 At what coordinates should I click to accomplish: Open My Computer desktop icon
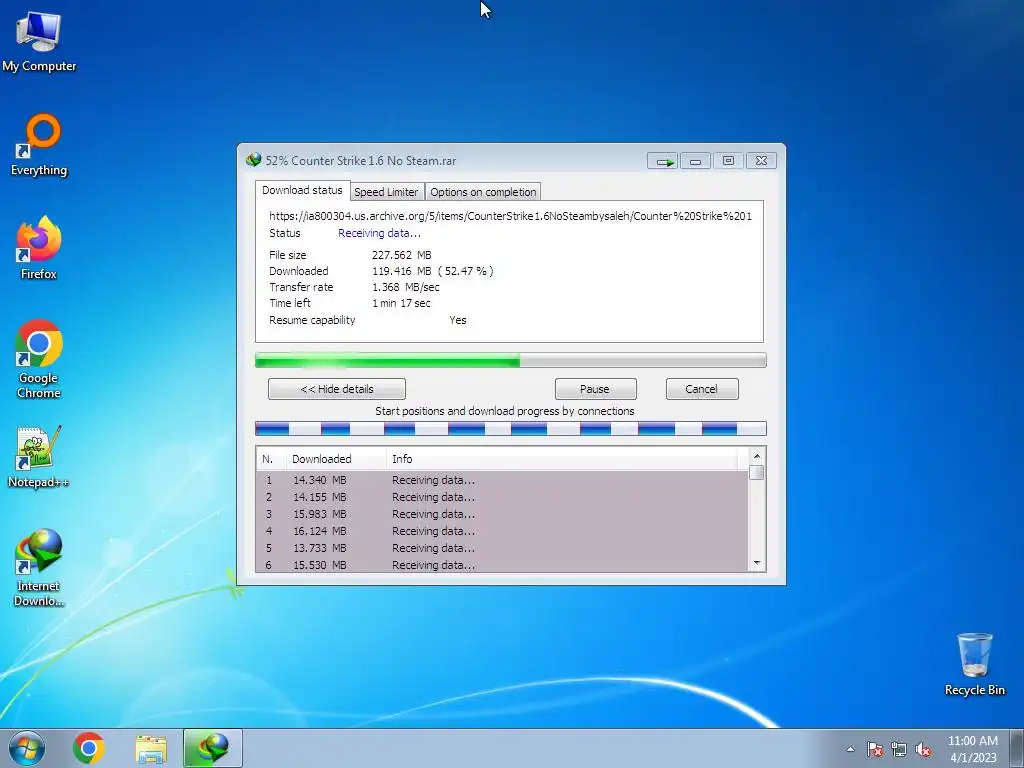pos(39,42)
